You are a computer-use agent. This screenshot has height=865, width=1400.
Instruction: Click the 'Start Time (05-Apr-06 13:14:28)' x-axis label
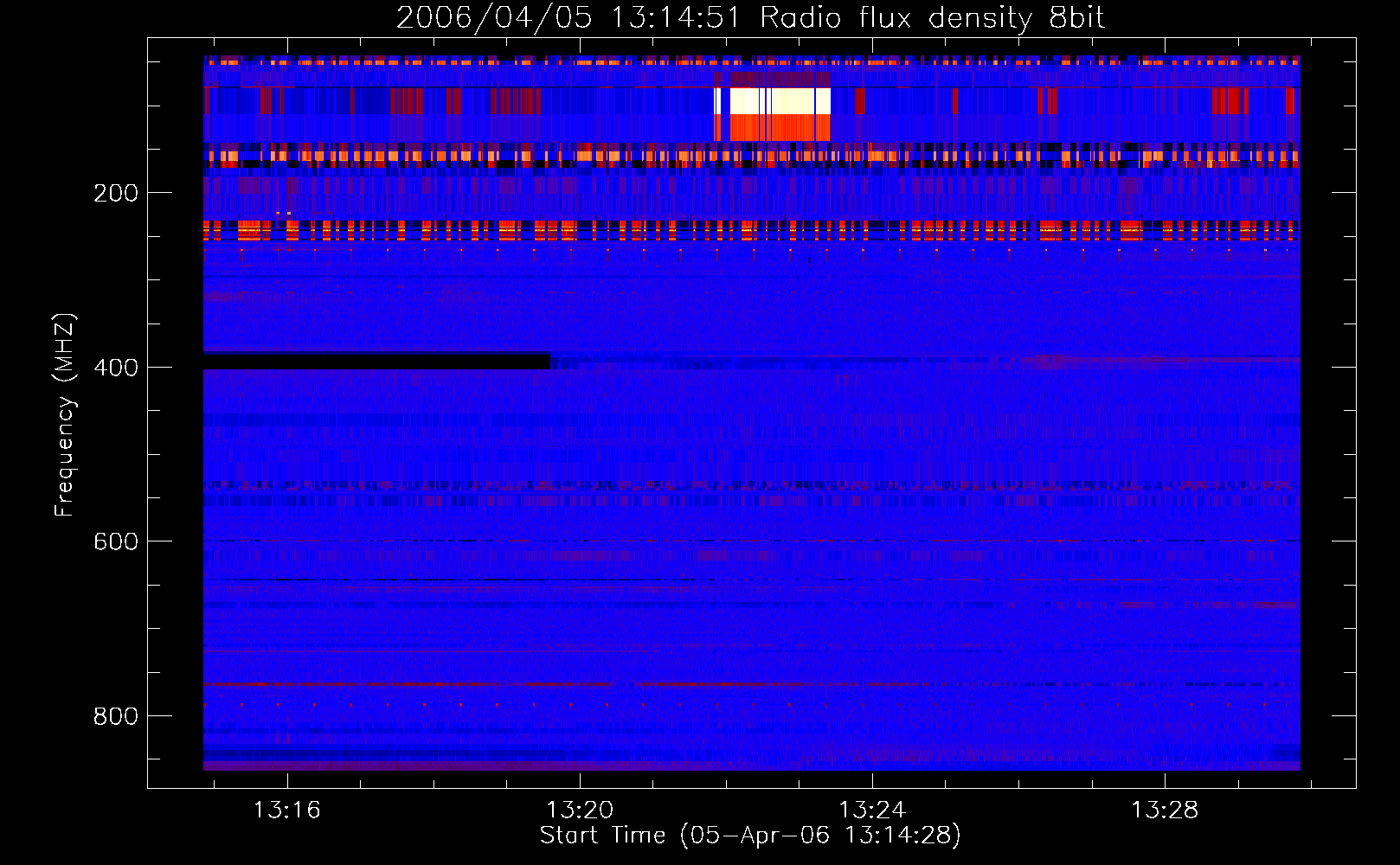click(750, 836)
